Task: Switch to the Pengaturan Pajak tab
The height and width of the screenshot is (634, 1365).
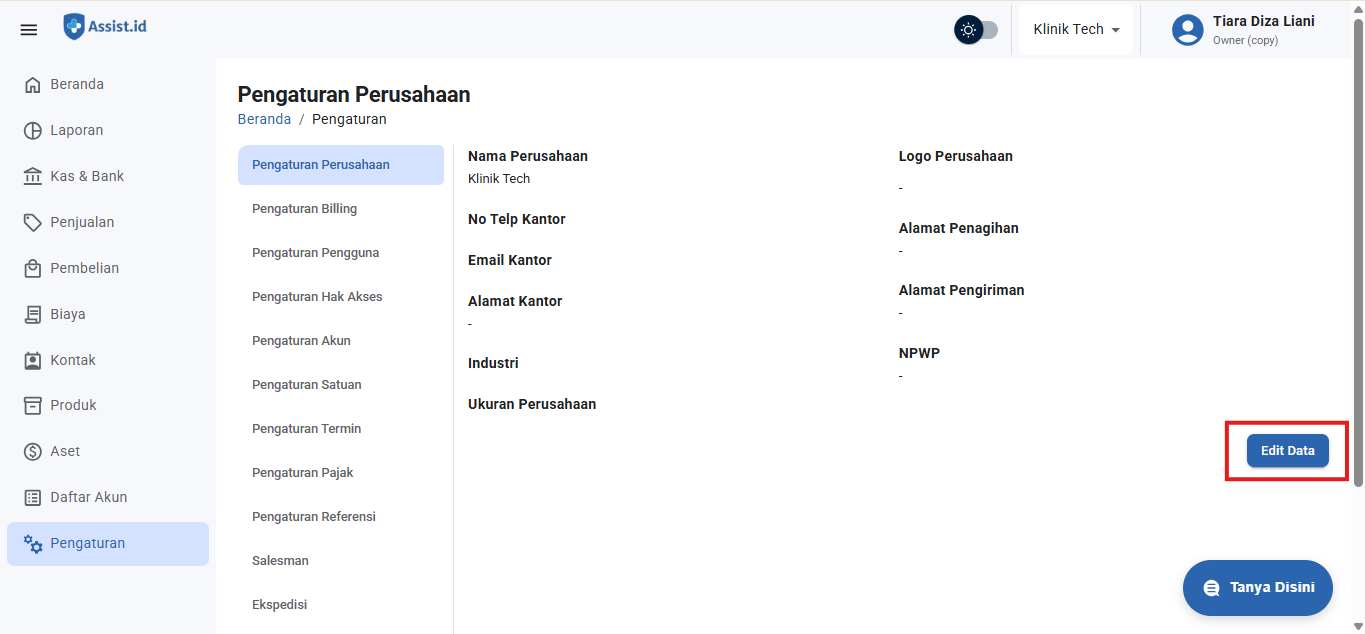Action: 302,473
